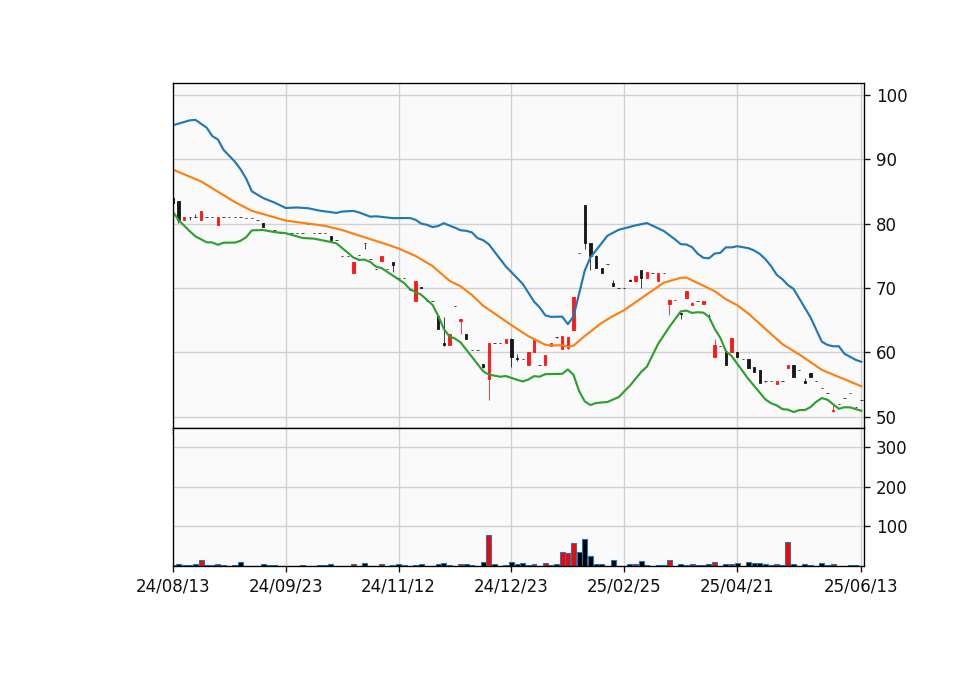Click the 25/02/25 date label
960x690 pixels.
coord(624,586)
